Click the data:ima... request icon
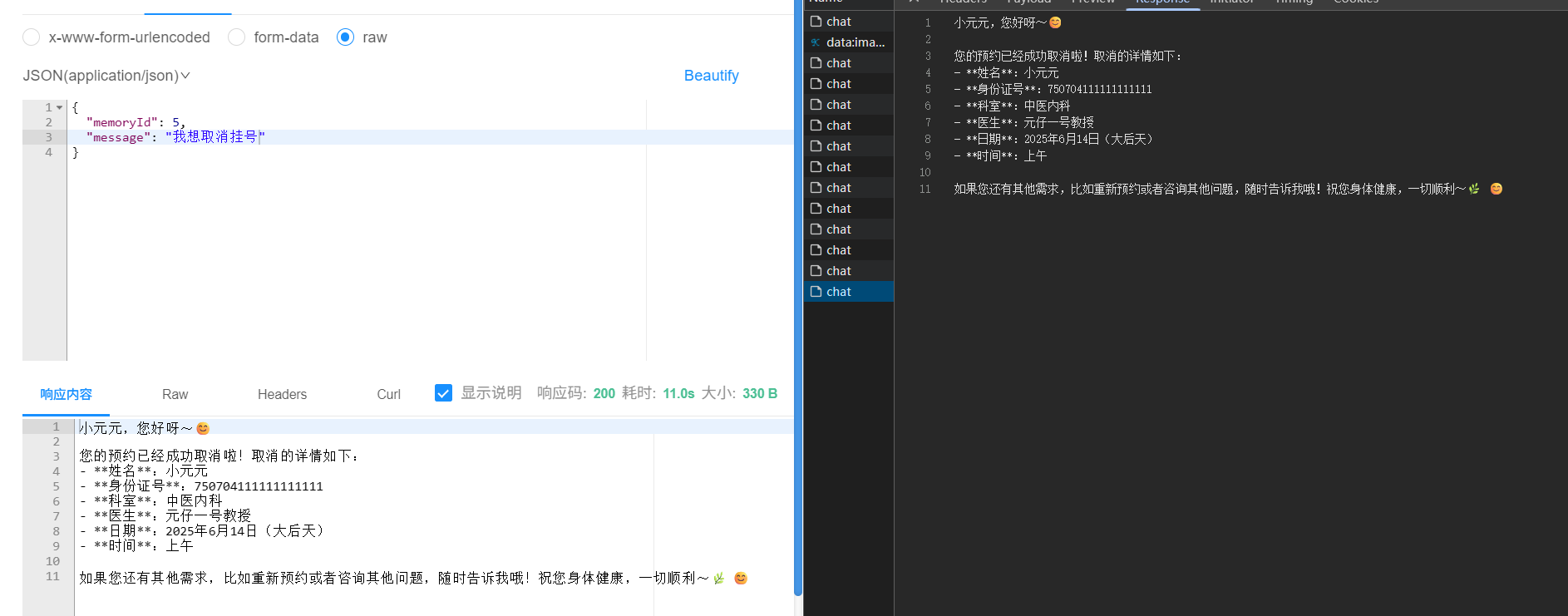 click(816, 42)
